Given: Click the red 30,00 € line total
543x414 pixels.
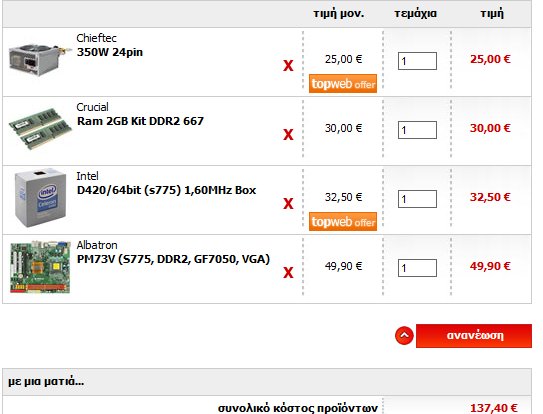Looking at the screenshot, I should click(490, 128).
